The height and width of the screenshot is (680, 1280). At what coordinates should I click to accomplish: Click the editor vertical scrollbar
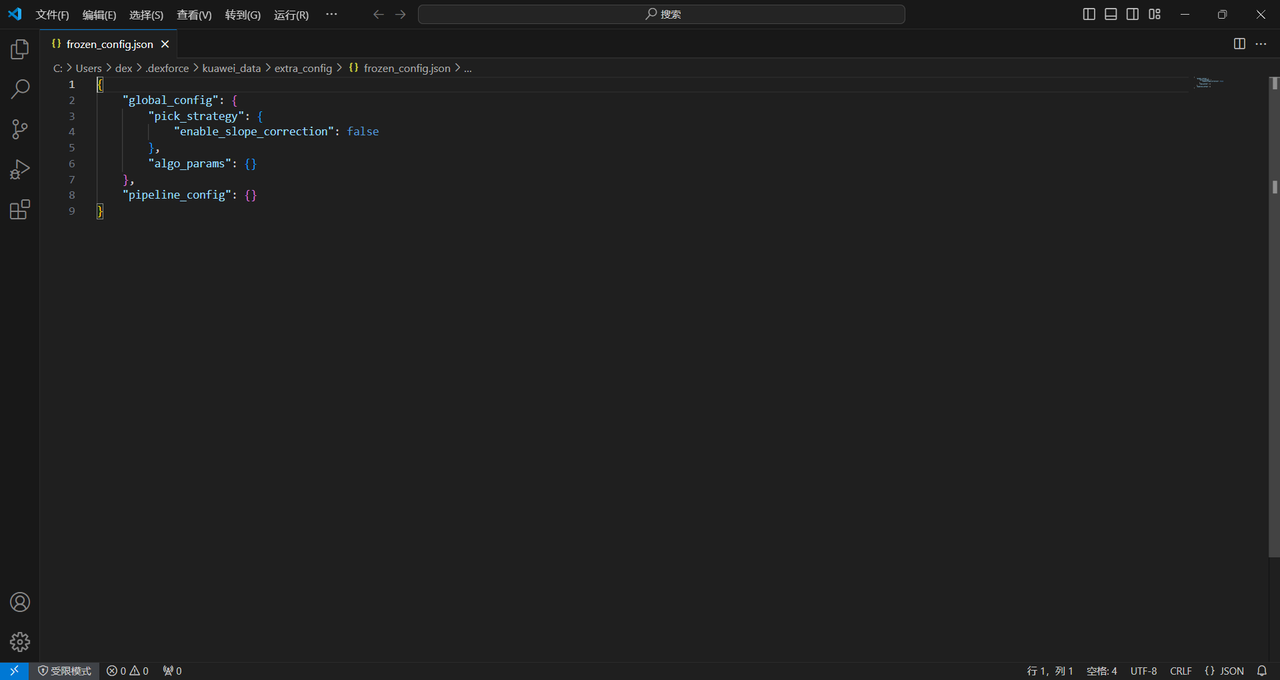1275,300
